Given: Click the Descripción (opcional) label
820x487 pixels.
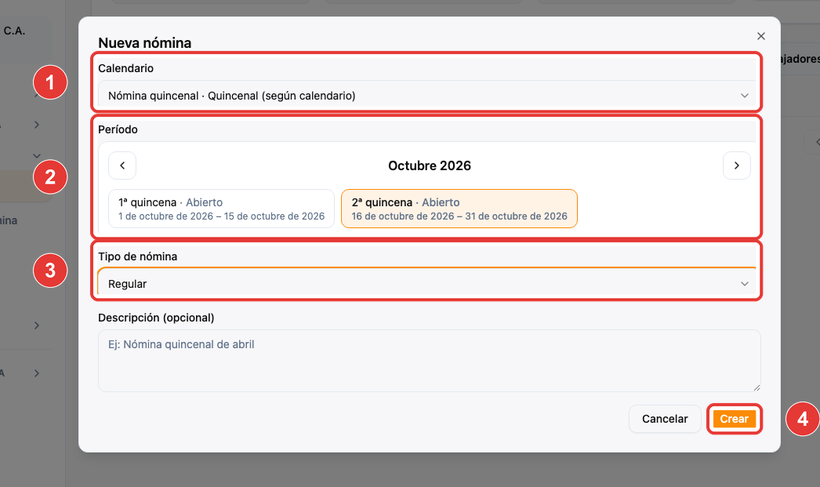Looking at the screenshot, I should (156, 318).
